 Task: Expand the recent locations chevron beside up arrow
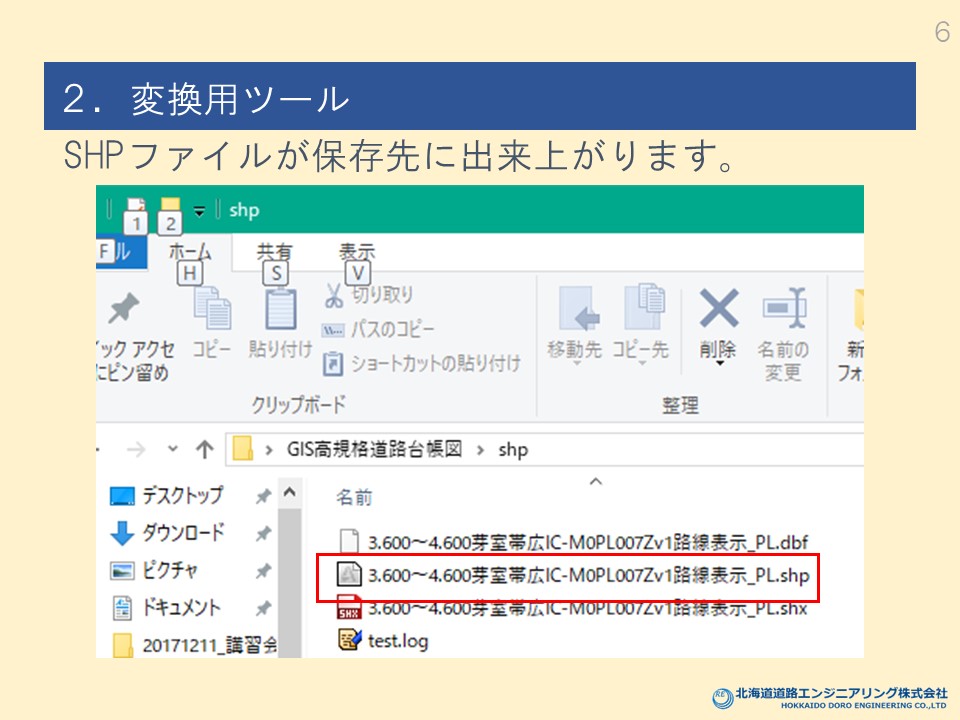(x=174, y=450)
